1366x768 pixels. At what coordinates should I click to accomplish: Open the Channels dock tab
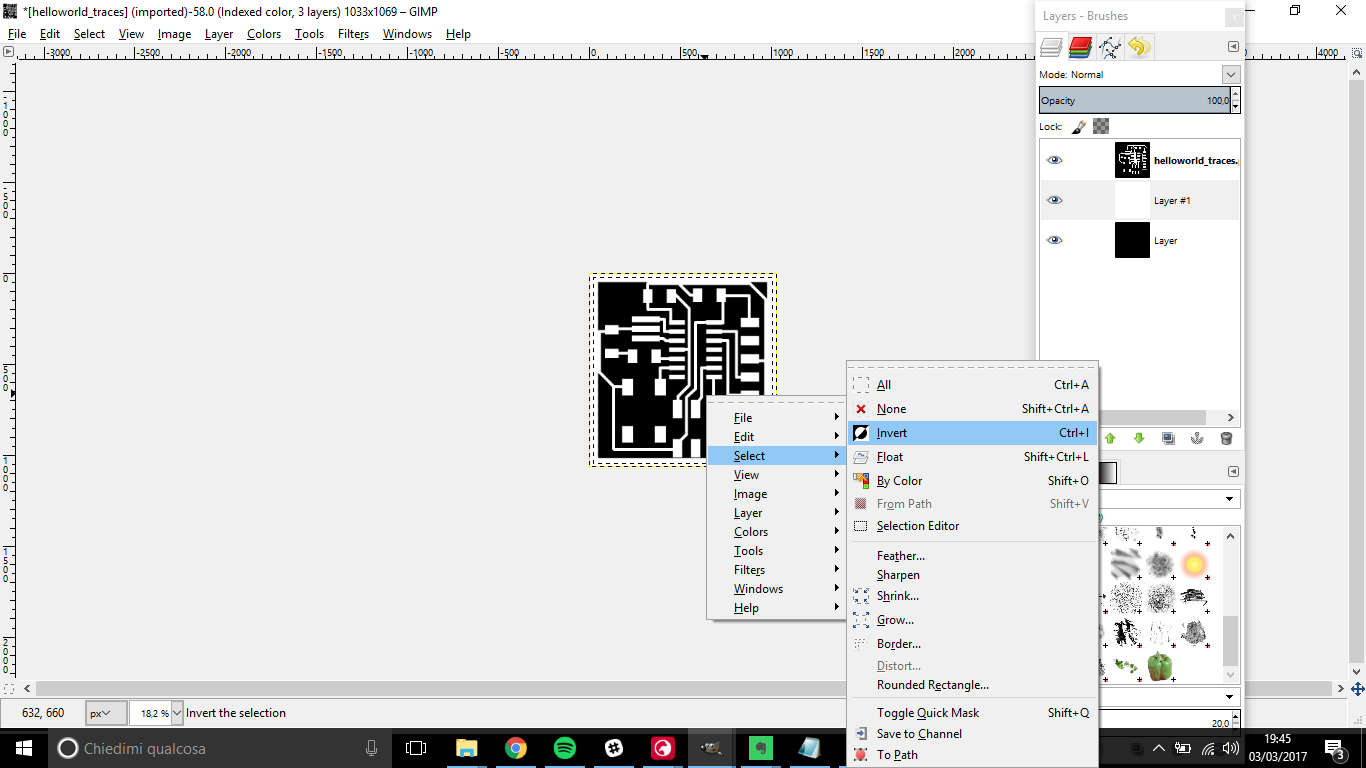point(1080,46)
